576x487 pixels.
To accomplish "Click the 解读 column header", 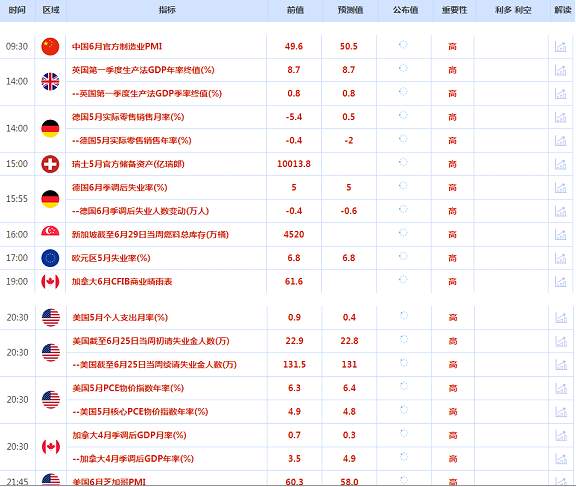I will click(562, 10).
